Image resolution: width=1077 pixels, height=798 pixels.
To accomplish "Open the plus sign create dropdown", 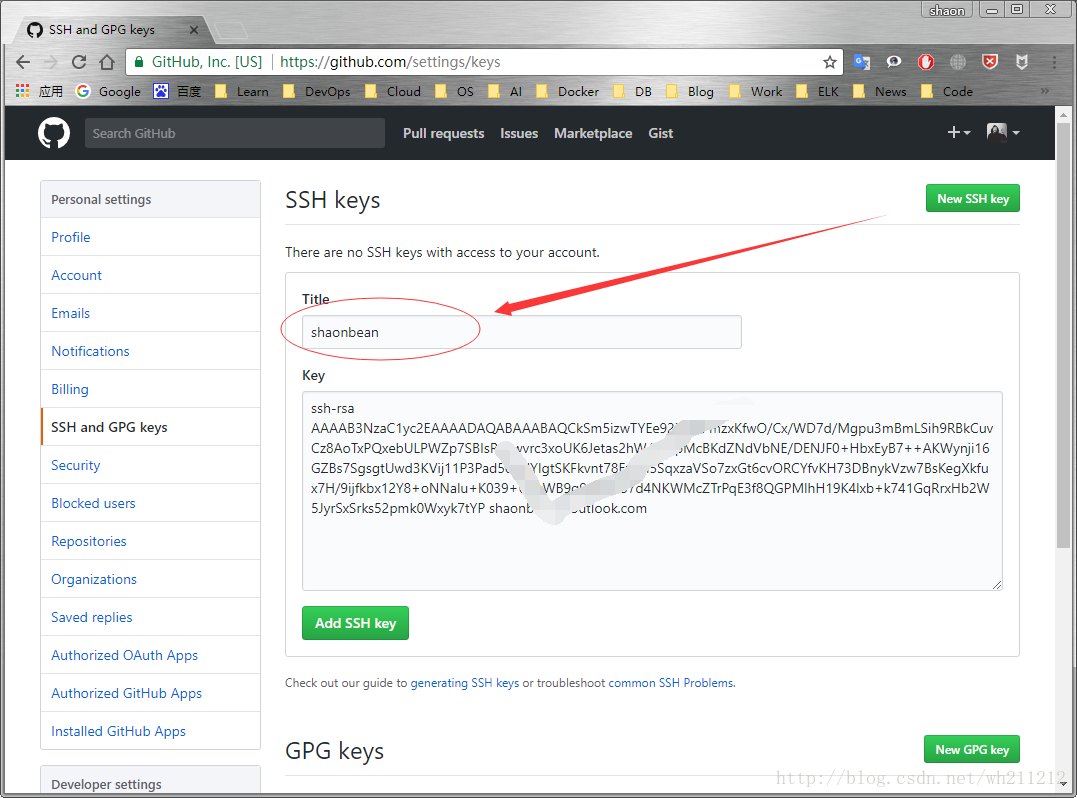I will tap(955, 132).
